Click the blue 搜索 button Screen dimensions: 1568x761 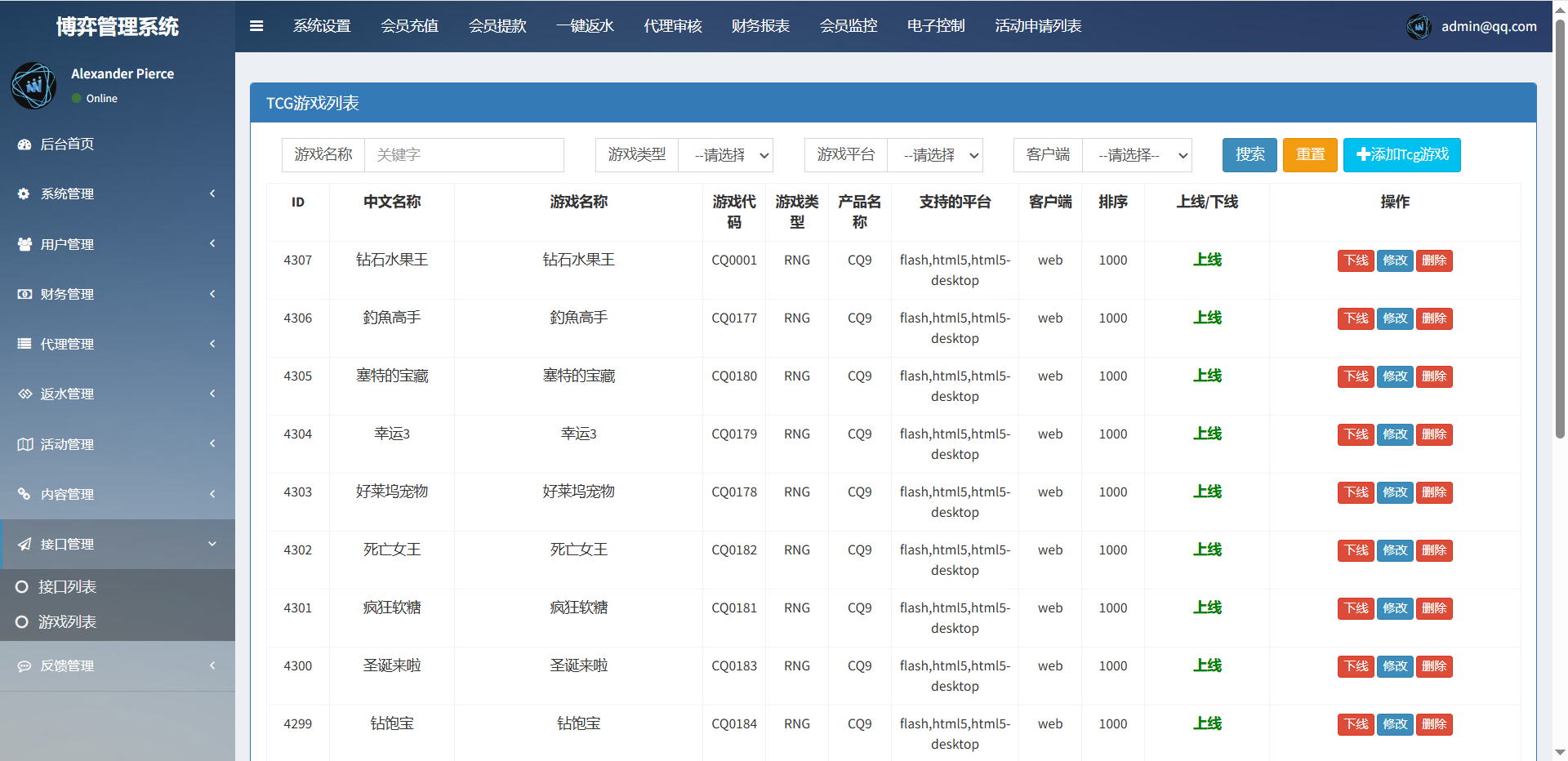[x=1249, y=155]
